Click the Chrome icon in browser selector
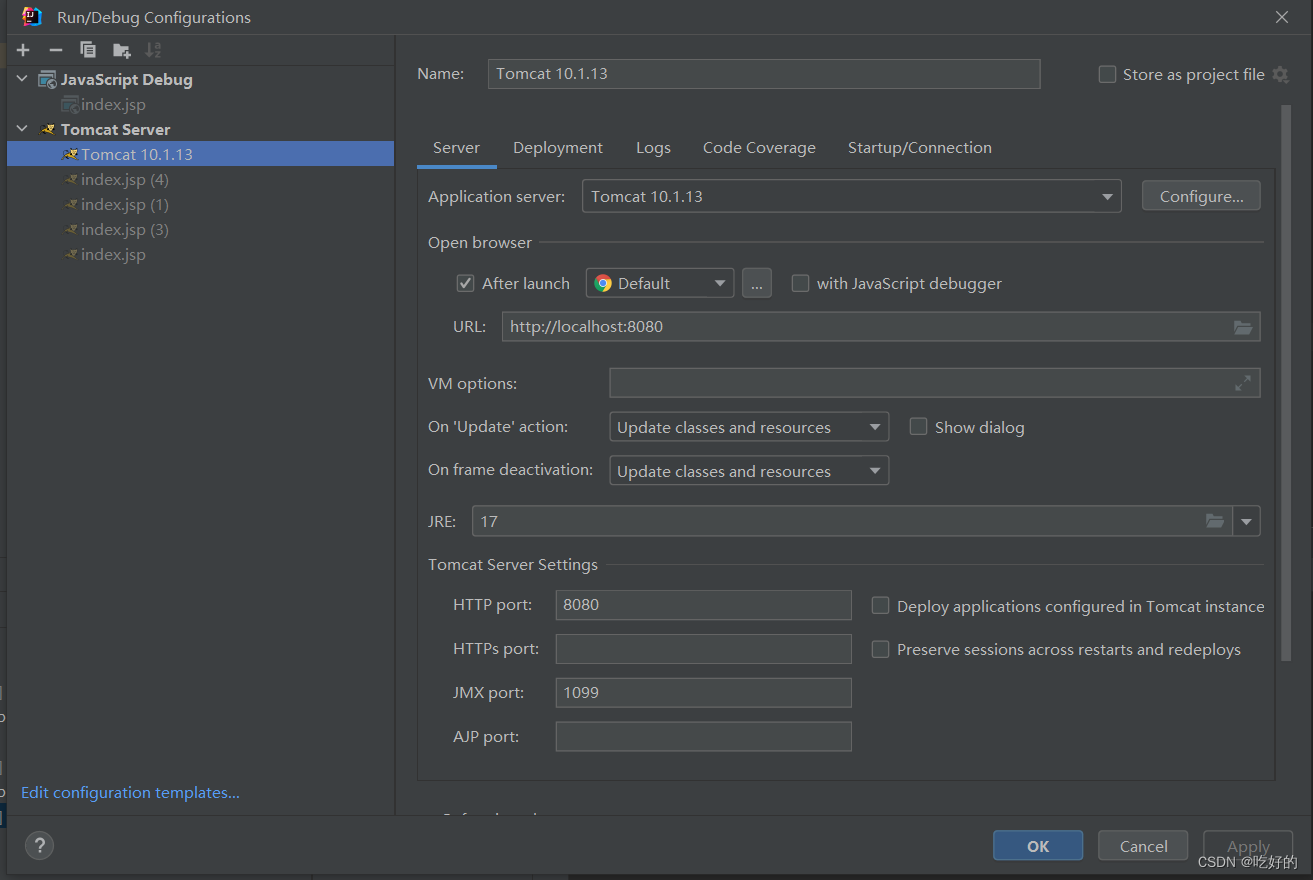This screenshot has height=880, width=1313. pos(603,283)
